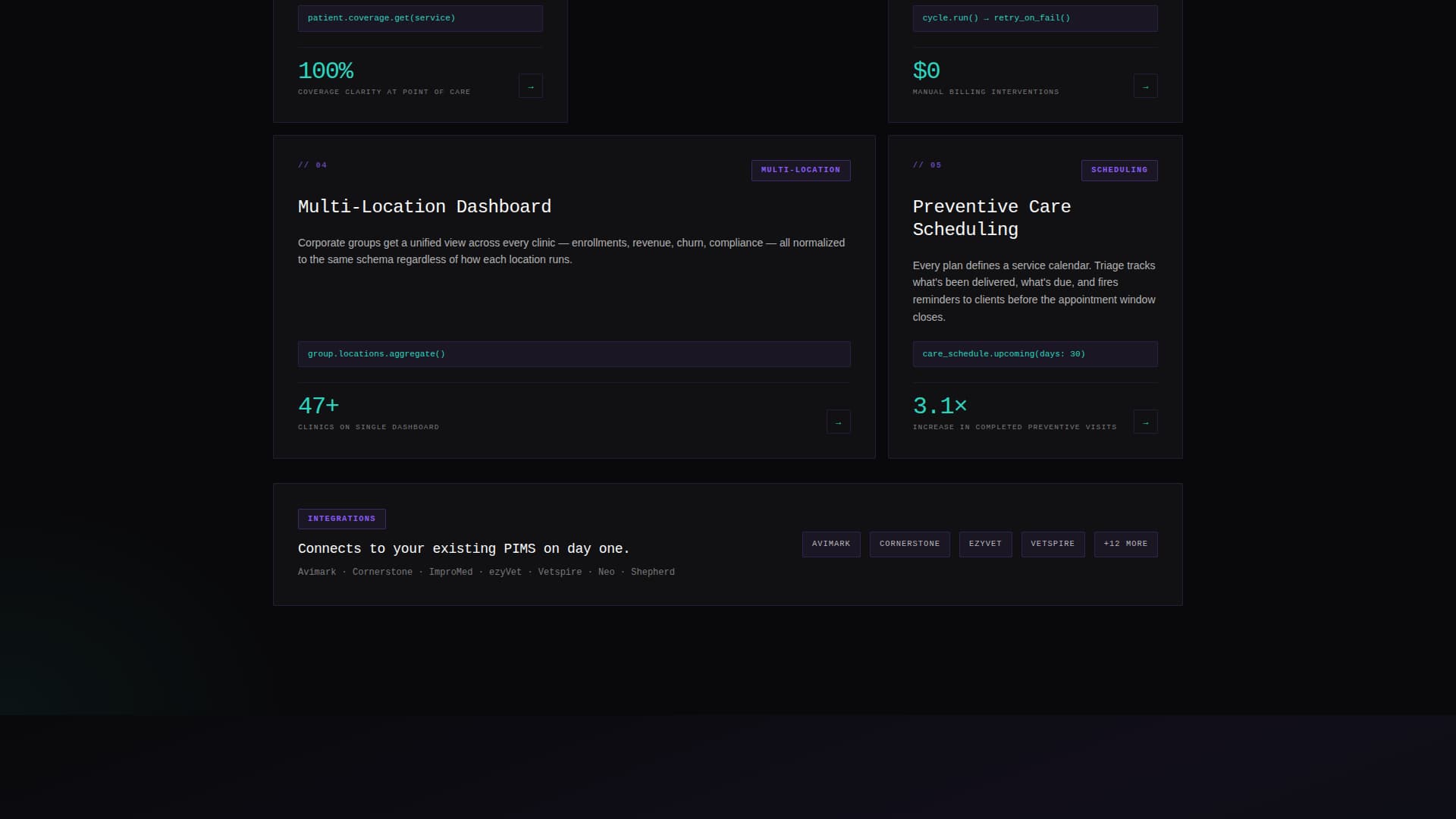Click 'MANUAL BILLING INTERVENTIONS' label
Image resolution: width=1456 pixels, height=819 pixels.
[x=986, y=93]
